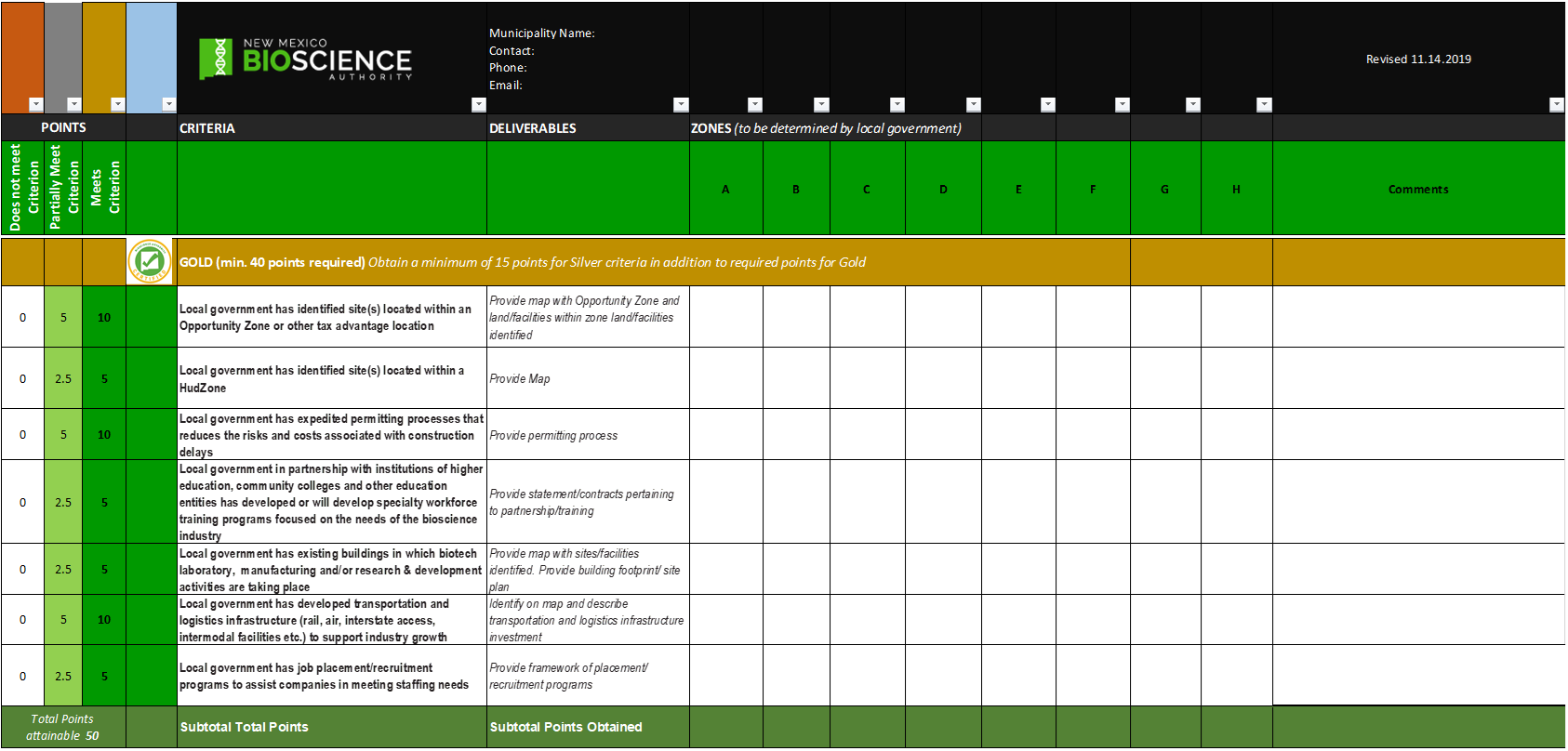Select zone H column header
1568x751 pixels.
click(x=1237, y=188)
